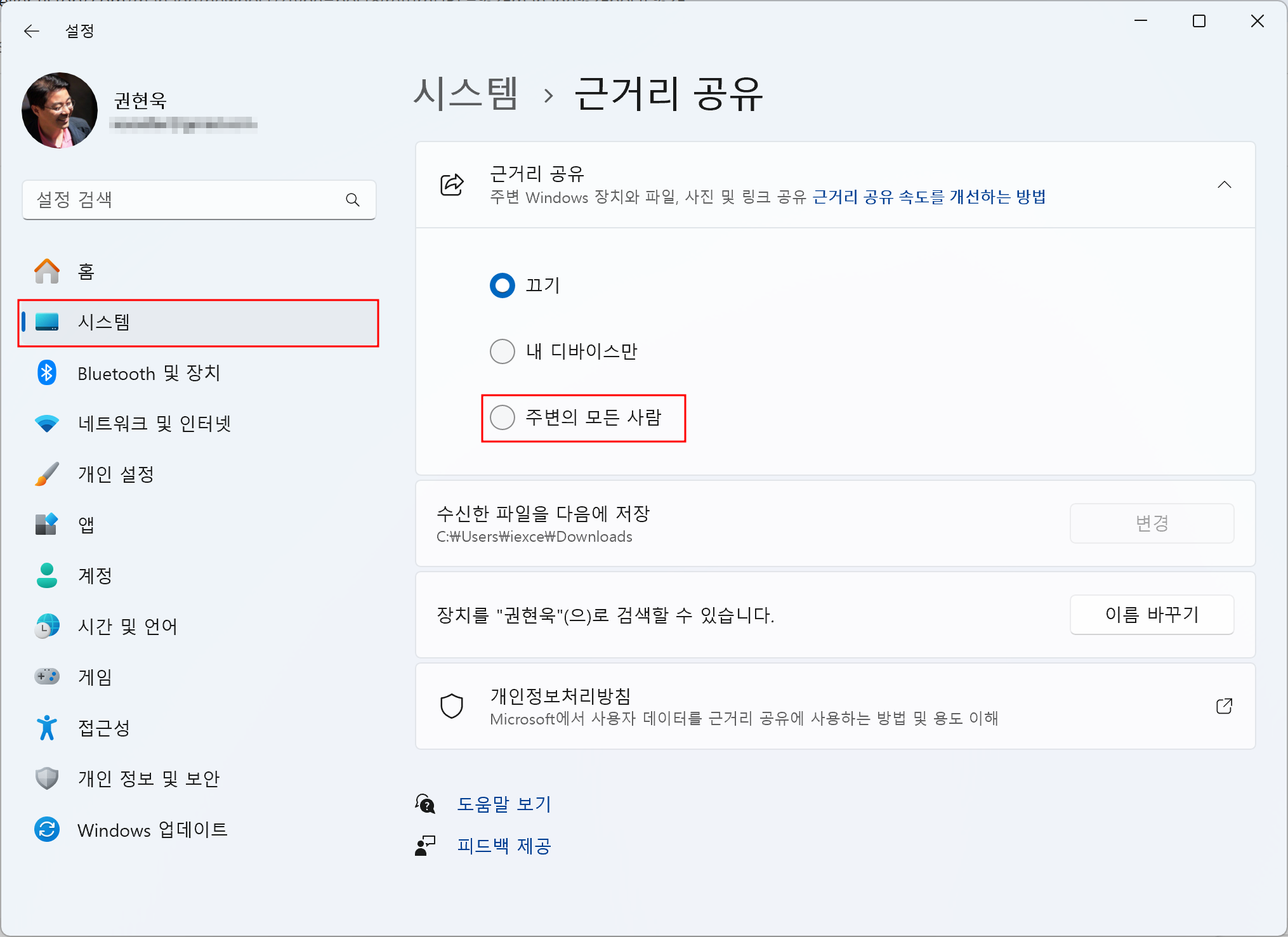Select the 끄기 radio option
The width and height of the screenshot is (1288, 937).
[503, 285]
